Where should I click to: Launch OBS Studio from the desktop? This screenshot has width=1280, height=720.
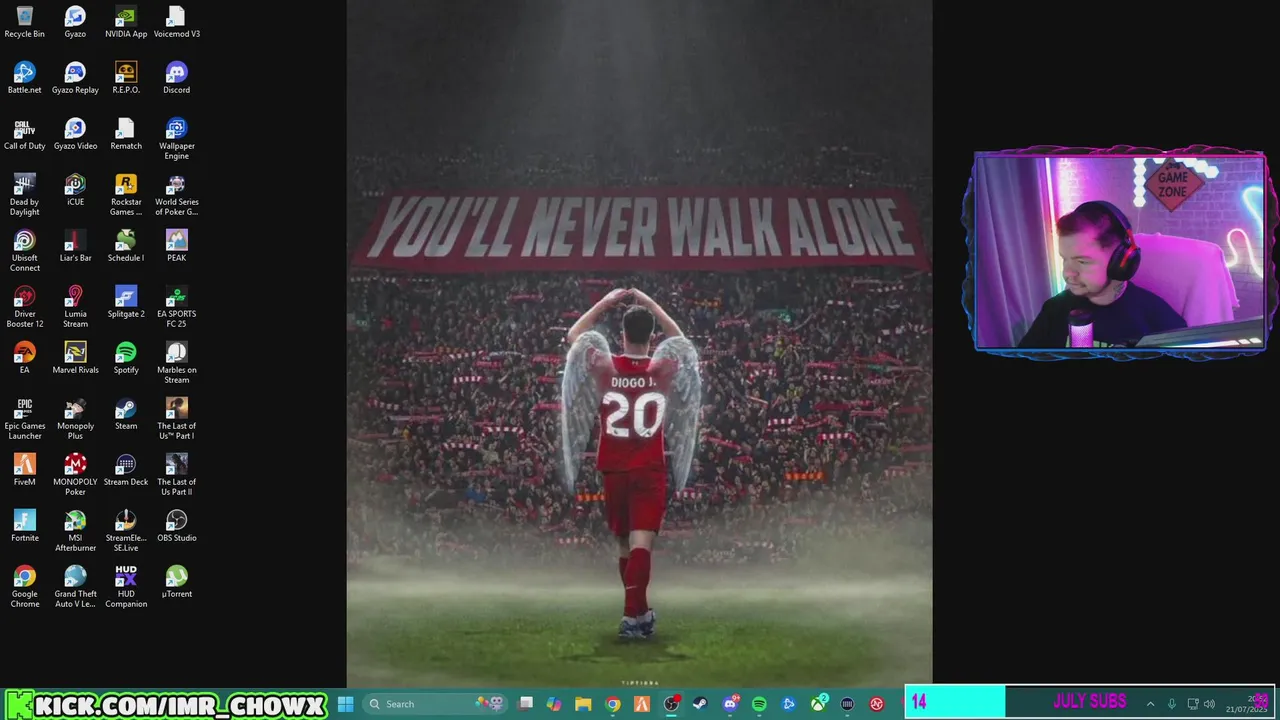click(176, 526)
